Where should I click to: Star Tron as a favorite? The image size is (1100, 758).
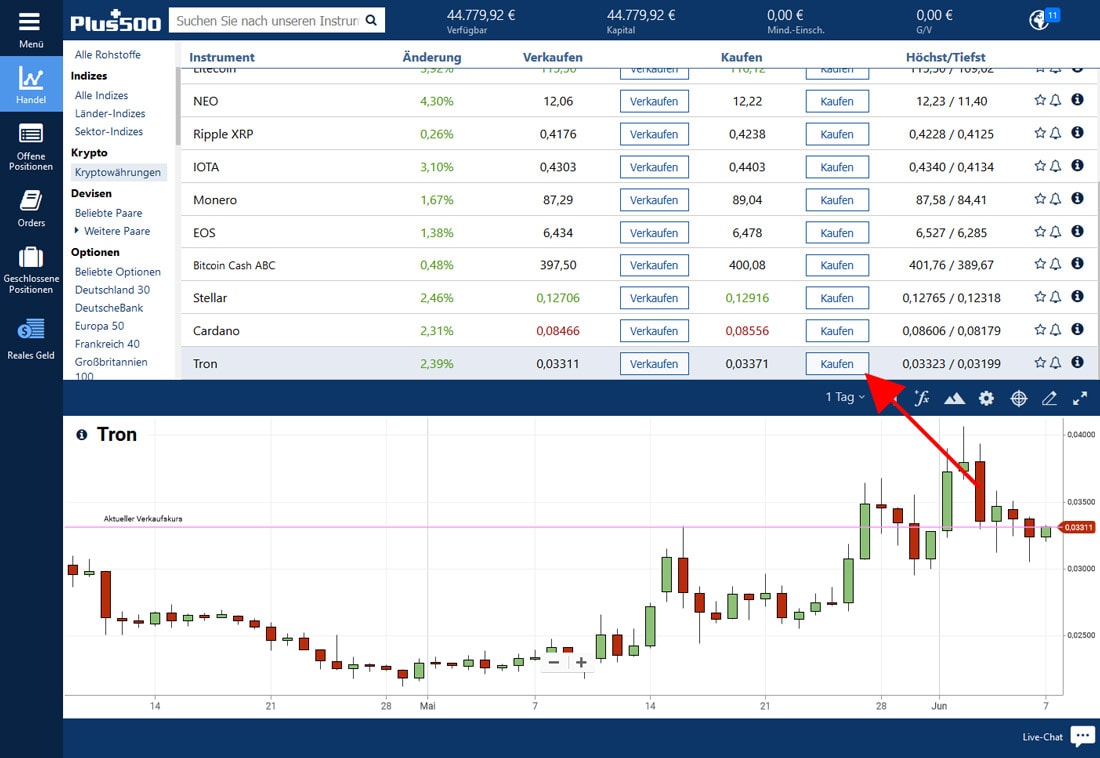point(1040,363)
